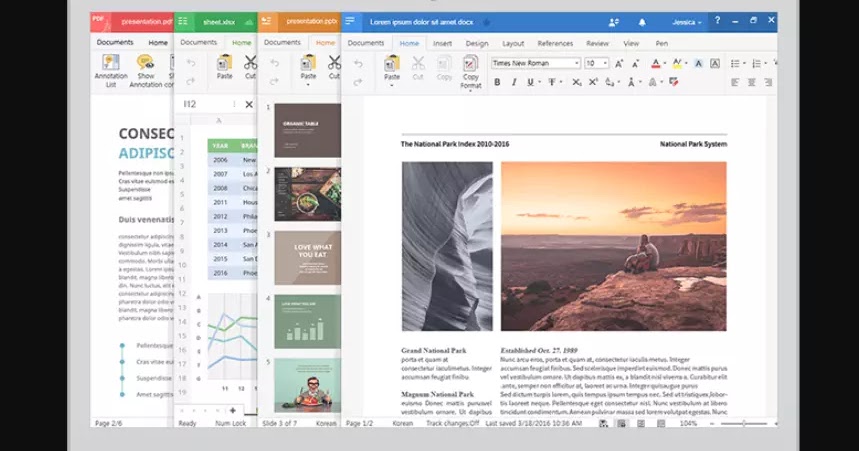The width and height of the screenshot is (859, 451).
Task: Expand the Jessica account menu
Action: click(687, 21)
